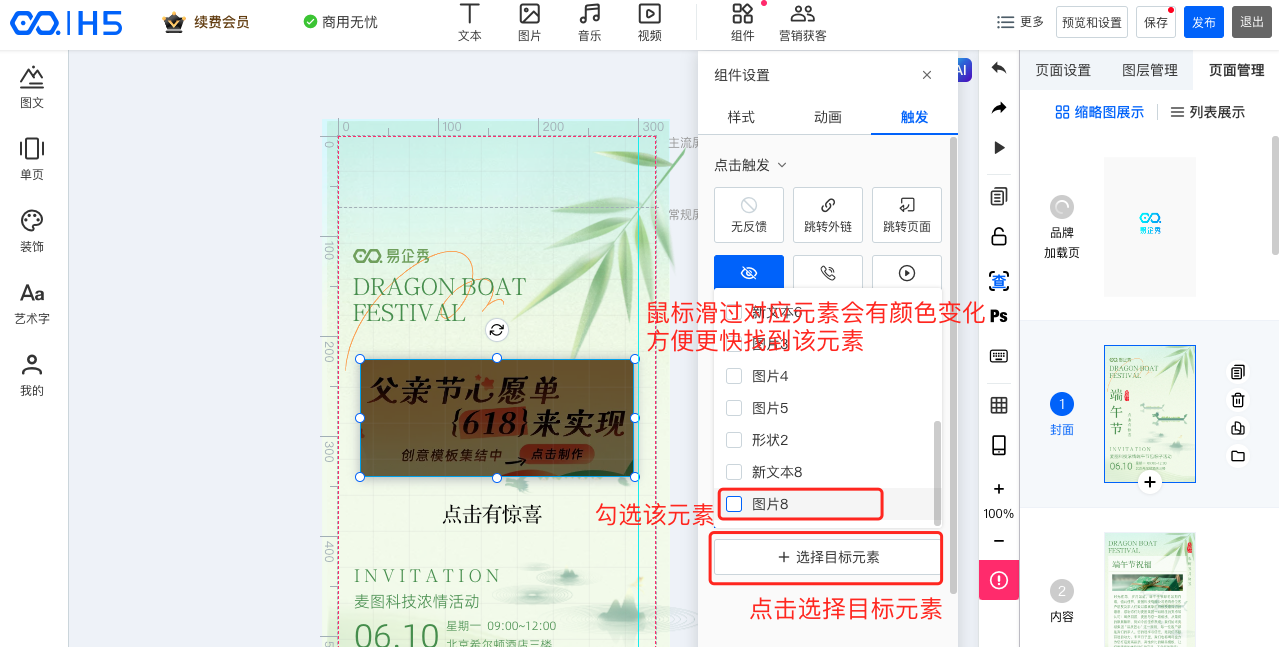Zoom out with the minus icon

point(998,541)
